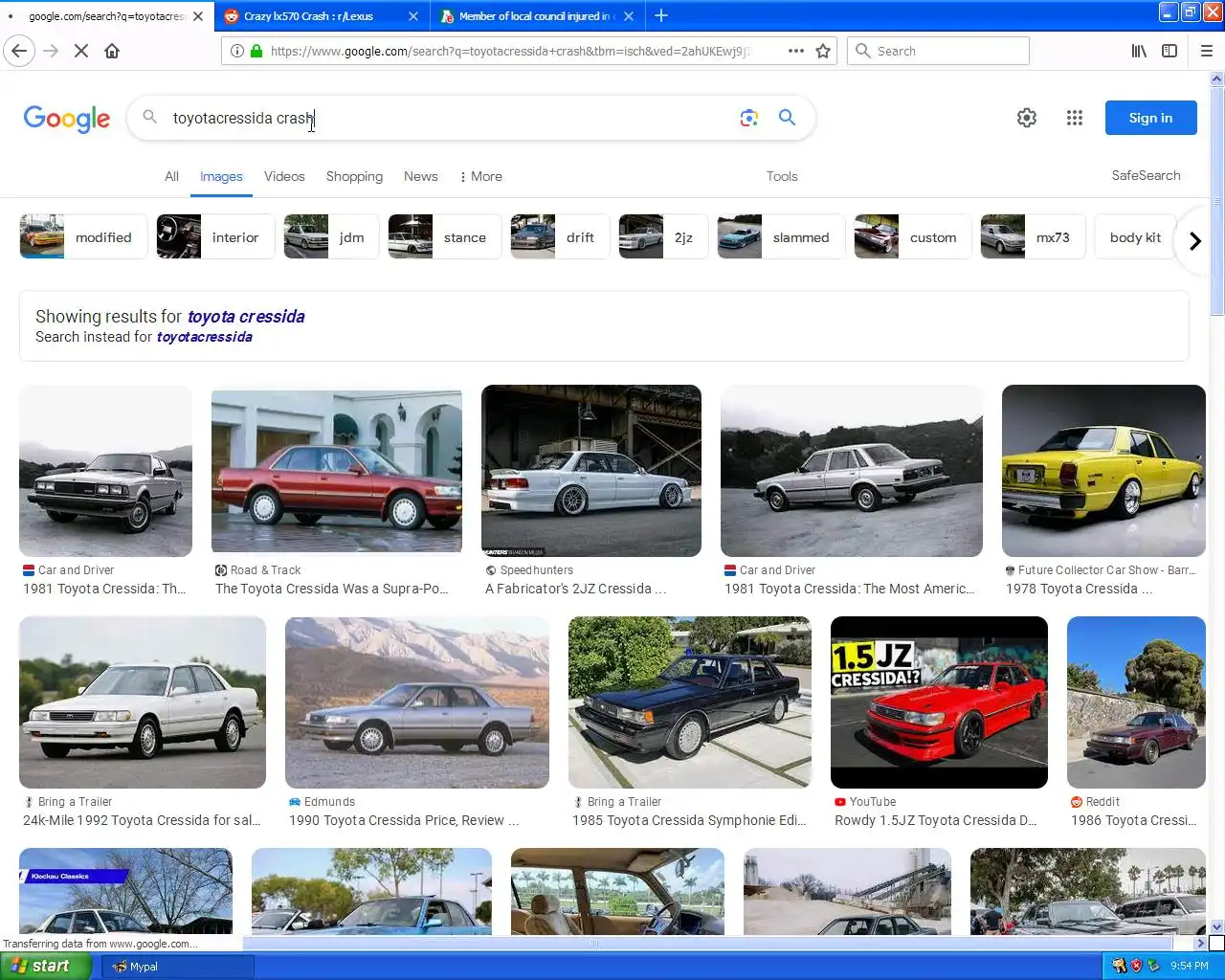Filter images by custom chip

pyautogui.click(x=913, y=237)
